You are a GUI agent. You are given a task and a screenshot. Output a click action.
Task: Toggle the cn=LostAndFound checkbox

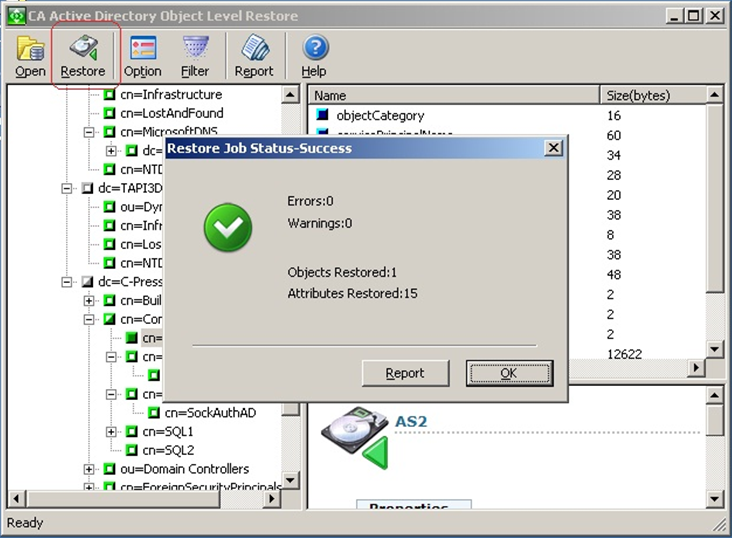109,113
